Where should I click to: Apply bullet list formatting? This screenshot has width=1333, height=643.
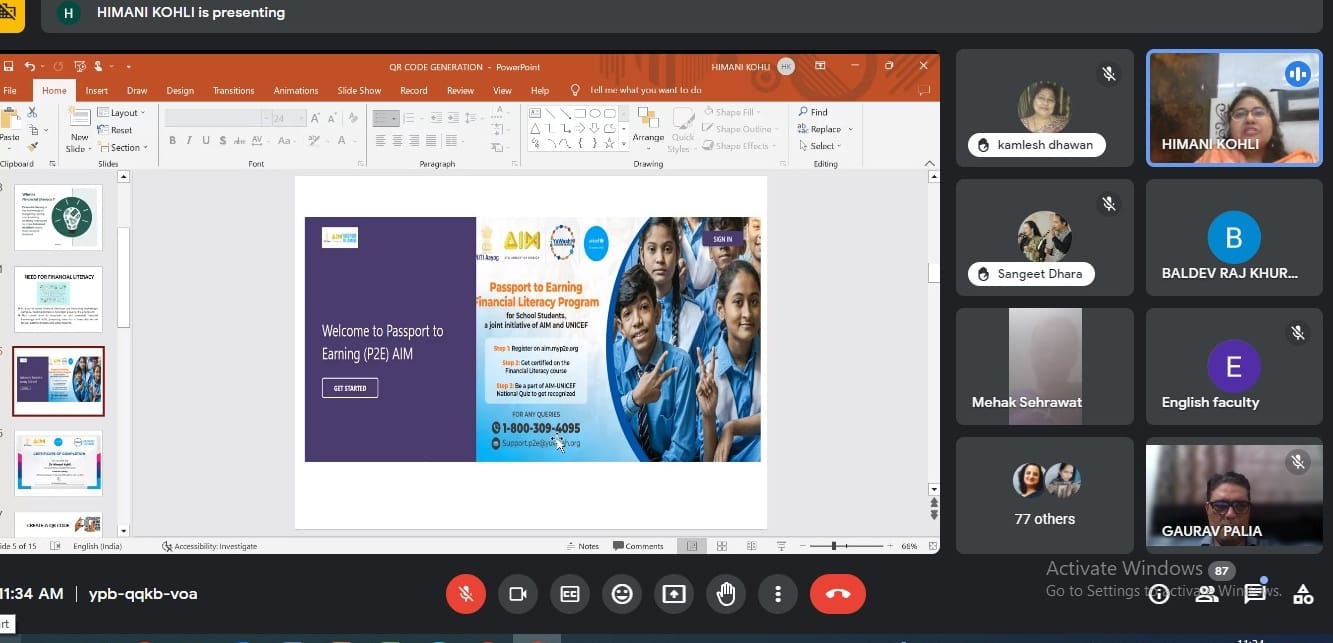coord(385,118)
